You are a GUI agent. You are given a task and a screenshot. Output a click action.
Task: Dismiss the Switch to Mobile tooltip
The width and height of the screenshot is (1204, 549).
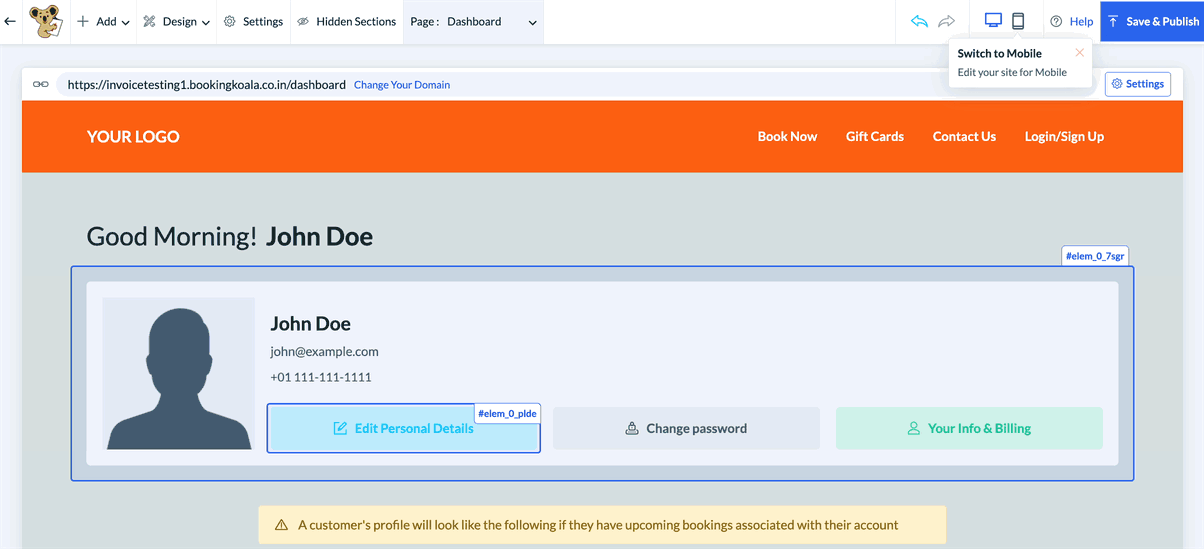pos(1080,53)
